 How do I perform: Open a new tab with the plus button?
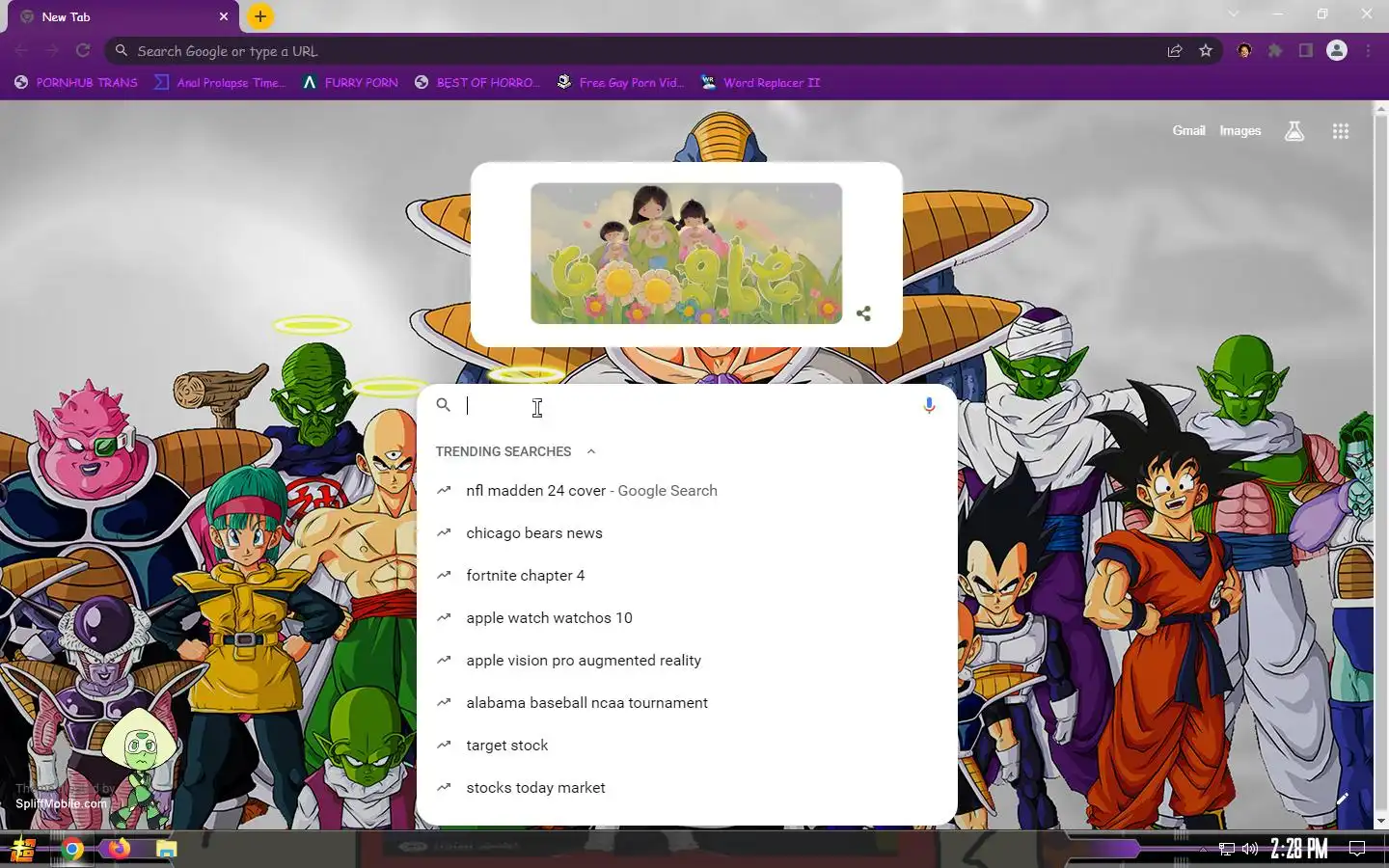pos(259,16)
